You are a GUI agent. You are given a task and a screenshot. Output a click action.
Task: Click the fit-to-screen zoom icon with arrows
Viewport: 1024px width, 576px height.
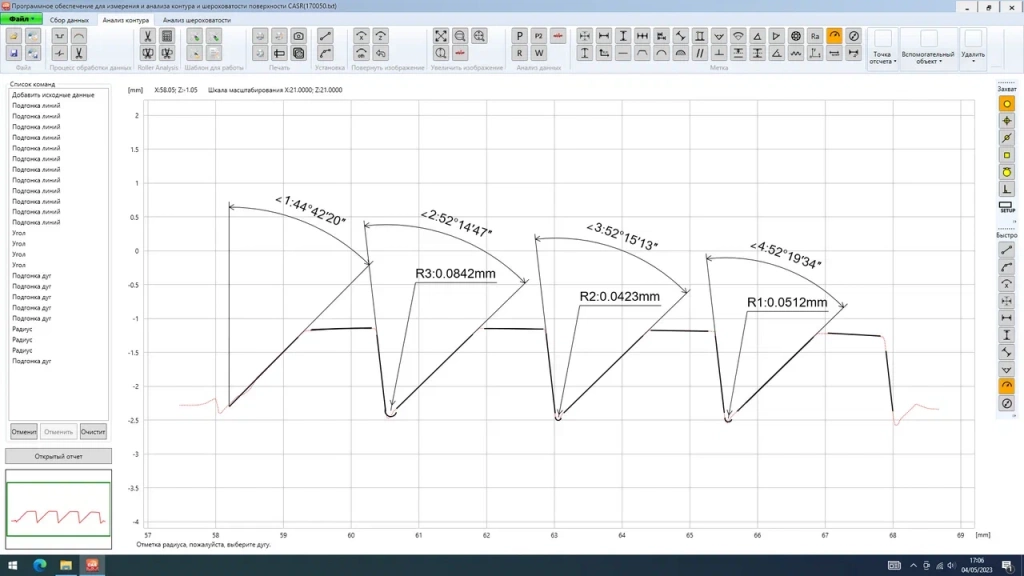tap(441, 36)
